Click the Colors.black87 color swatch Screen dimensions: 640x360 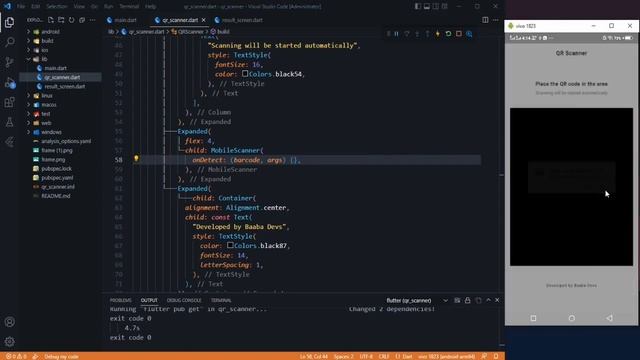click(x=230, y=245)
